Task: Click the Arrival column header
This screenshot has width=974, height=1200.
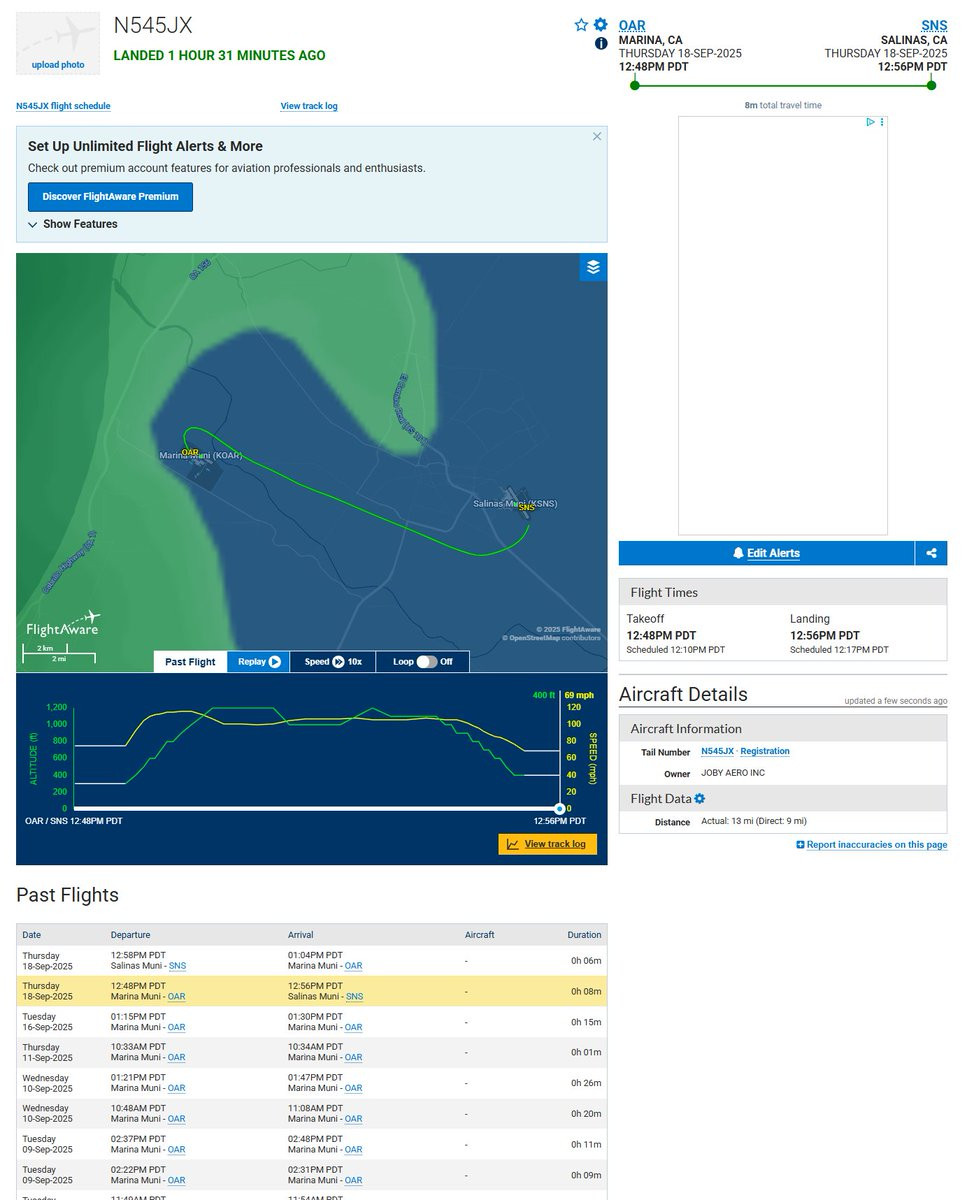Action: [301, 935]
